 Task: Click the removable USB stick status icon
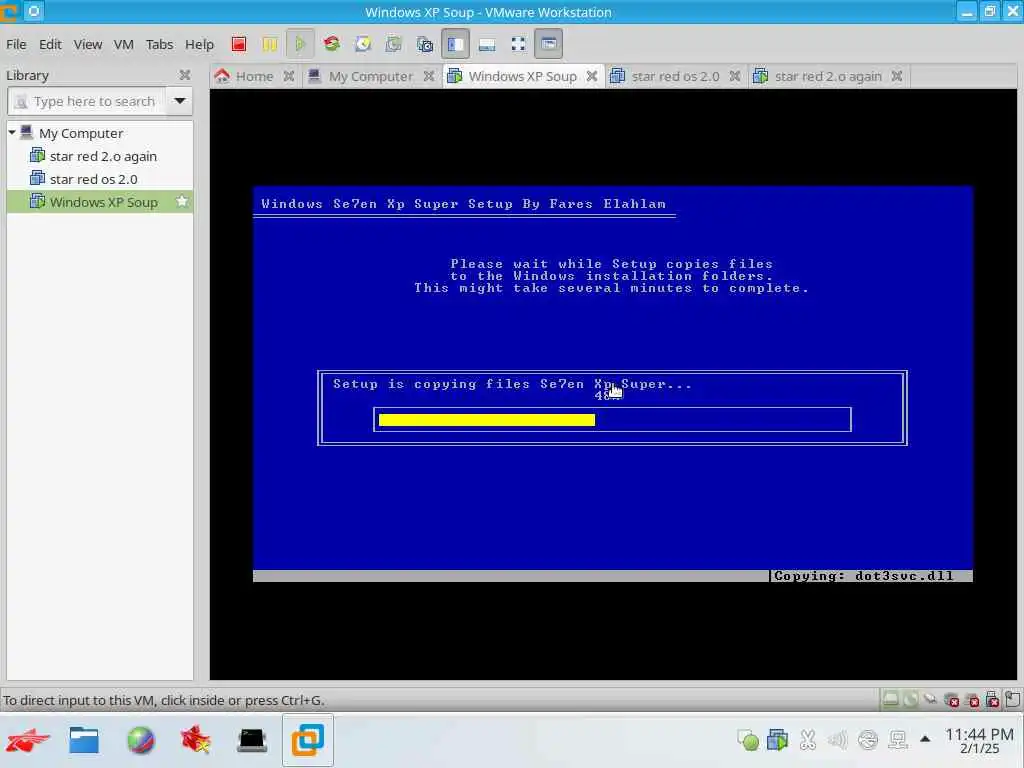tap(992, 700)
